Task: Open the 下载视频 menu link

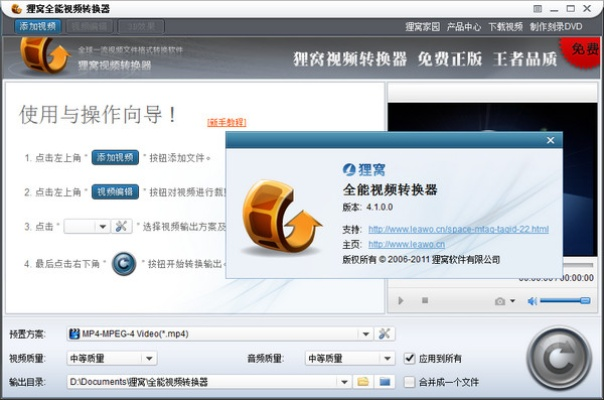Action: pyautogui.click(x=505, y=27)
